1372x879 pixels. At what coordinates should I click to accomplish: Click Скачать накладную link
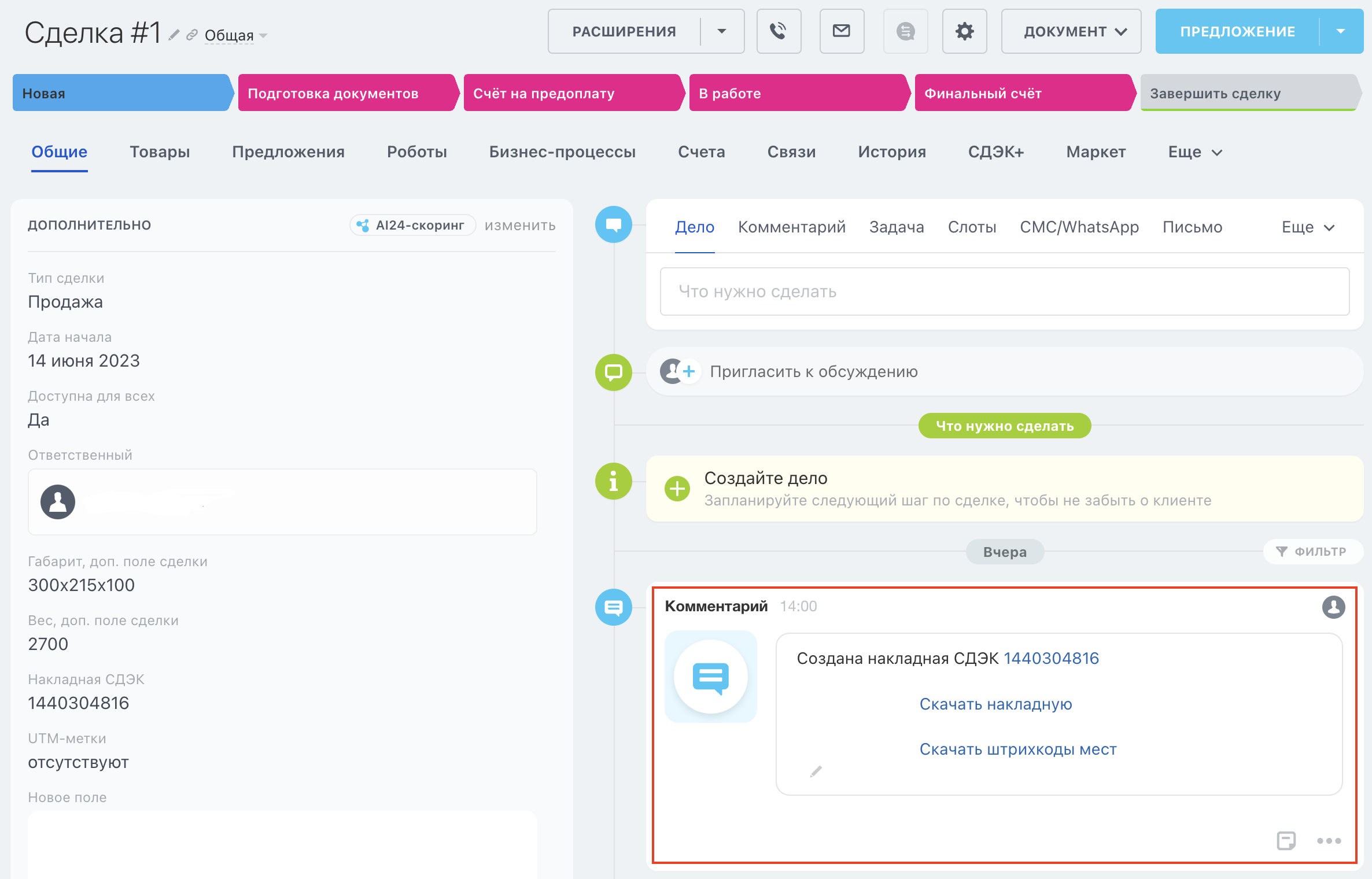995,704
